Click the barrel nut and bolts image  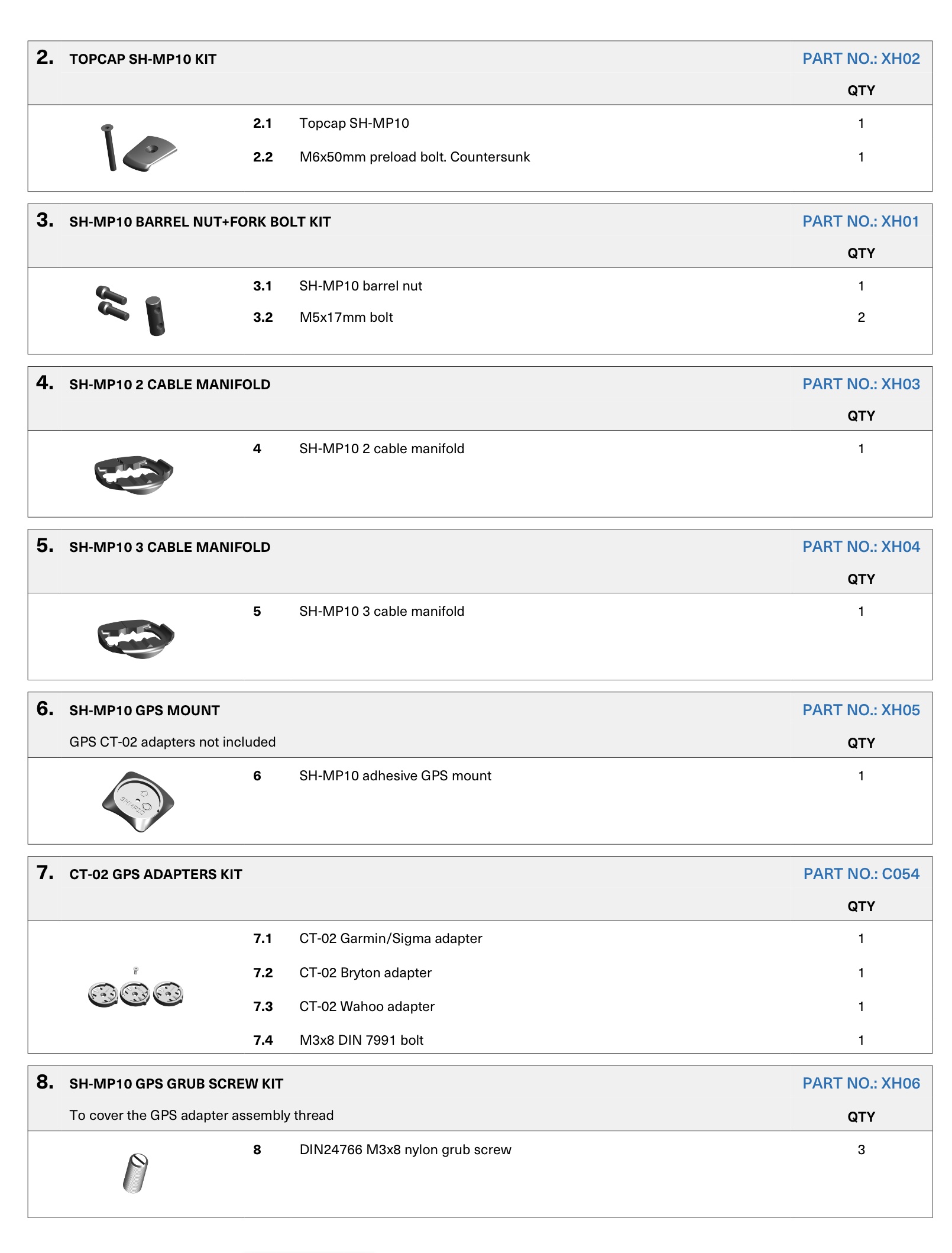click(131, 311)
